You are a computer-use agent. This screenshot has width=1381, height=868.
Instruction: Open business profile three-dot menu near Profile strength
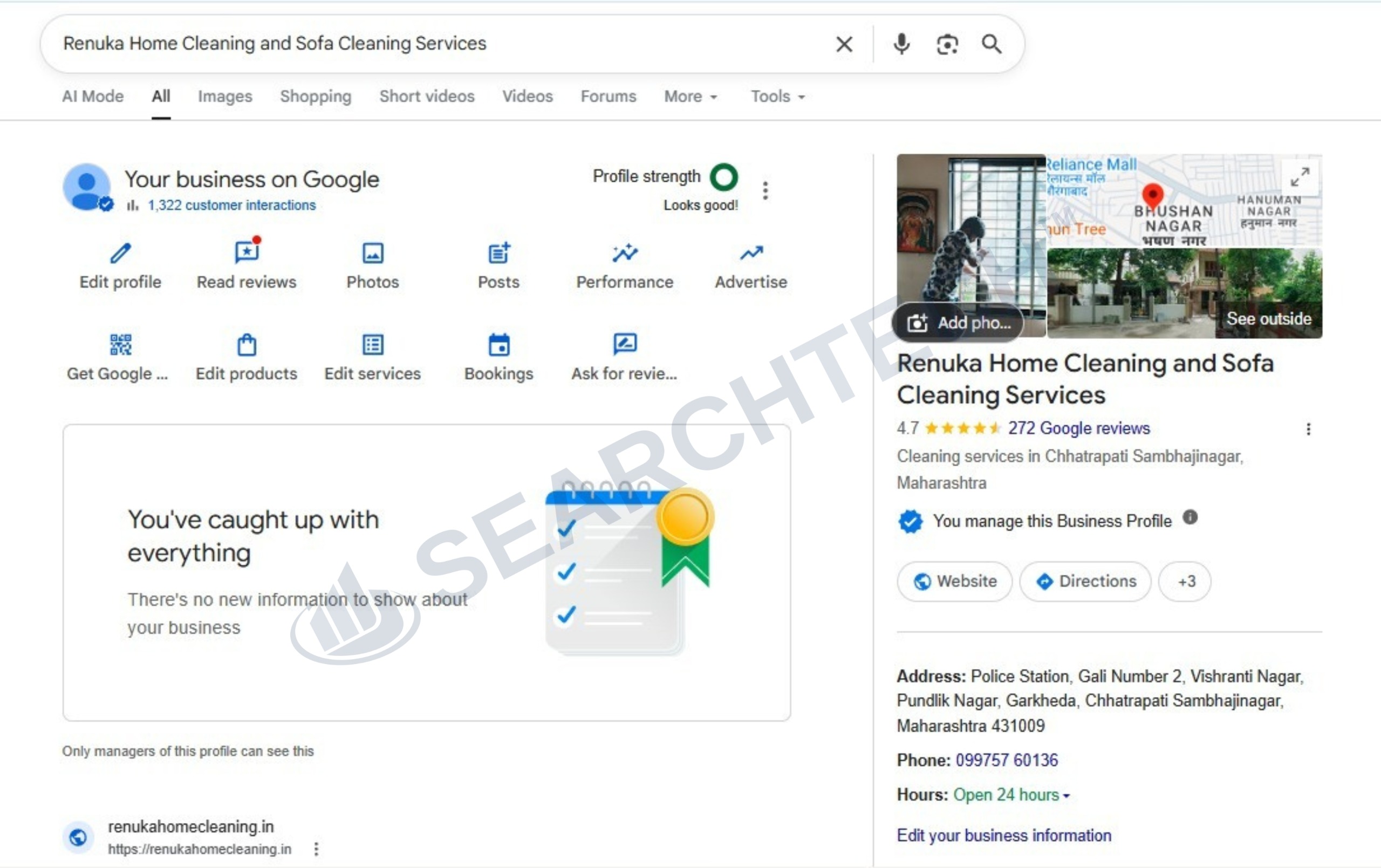tap(765, 190)
